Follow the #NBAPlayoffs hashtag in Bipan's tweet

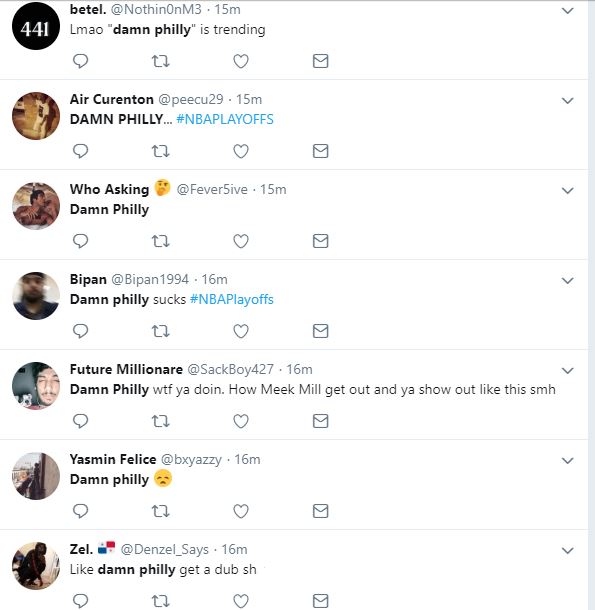(232, 299)
